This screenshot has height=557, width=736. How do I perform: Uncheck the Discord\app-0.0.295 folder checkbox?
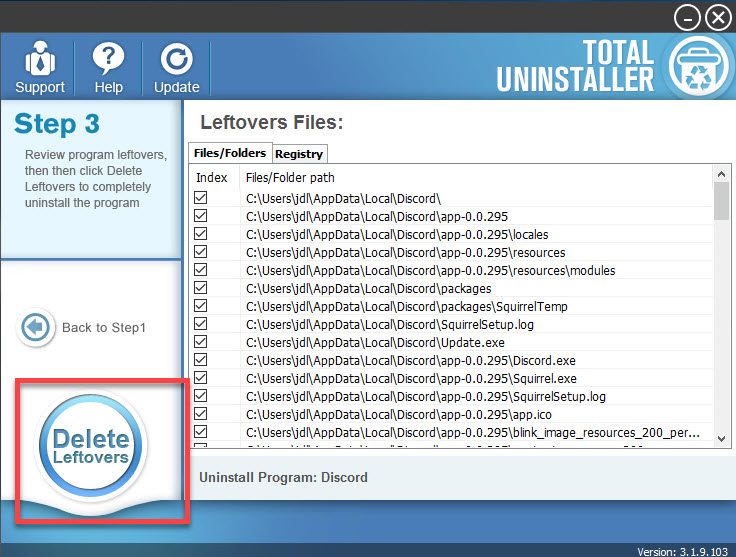(200, 216)
